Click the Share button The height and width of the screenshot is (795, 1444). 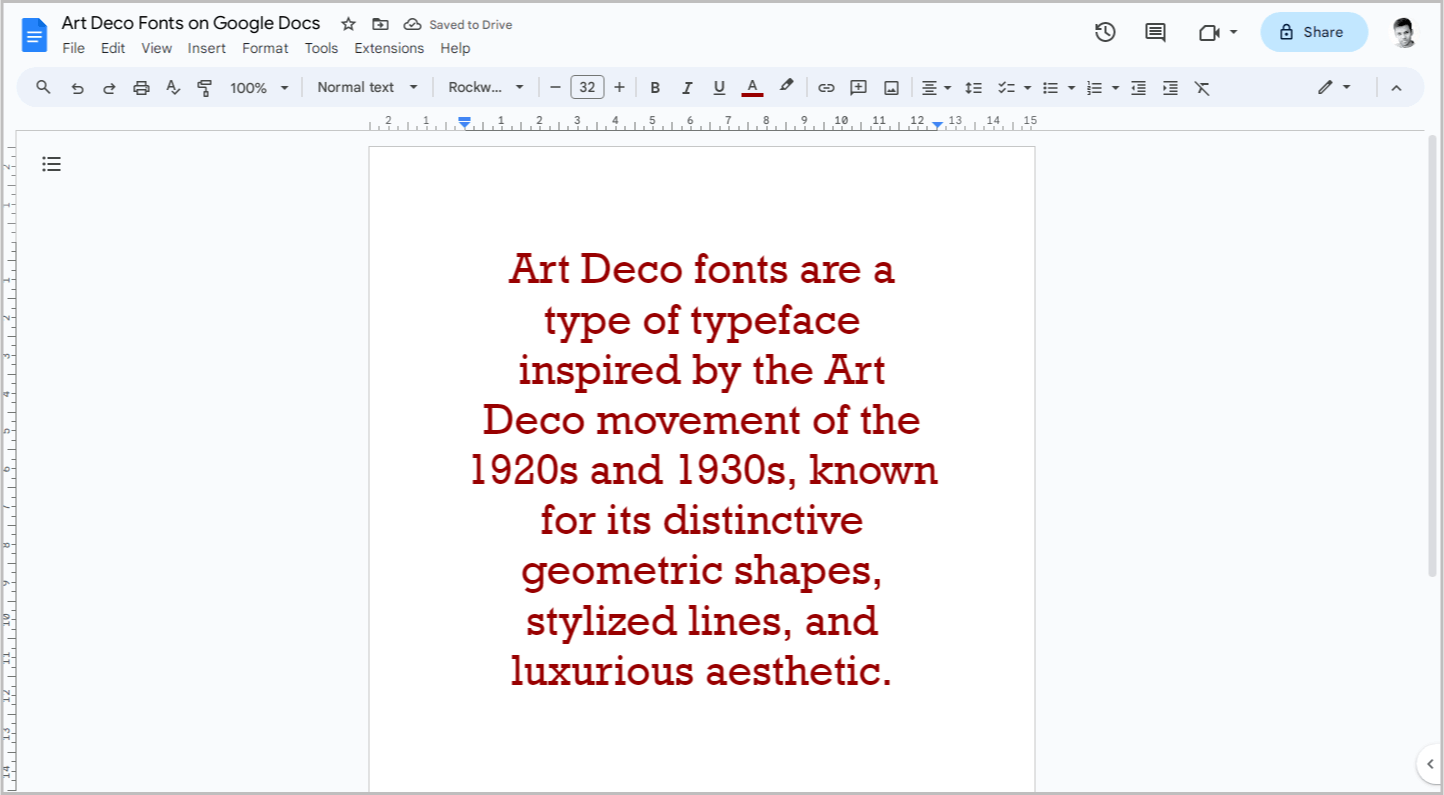coord(1313,31)
